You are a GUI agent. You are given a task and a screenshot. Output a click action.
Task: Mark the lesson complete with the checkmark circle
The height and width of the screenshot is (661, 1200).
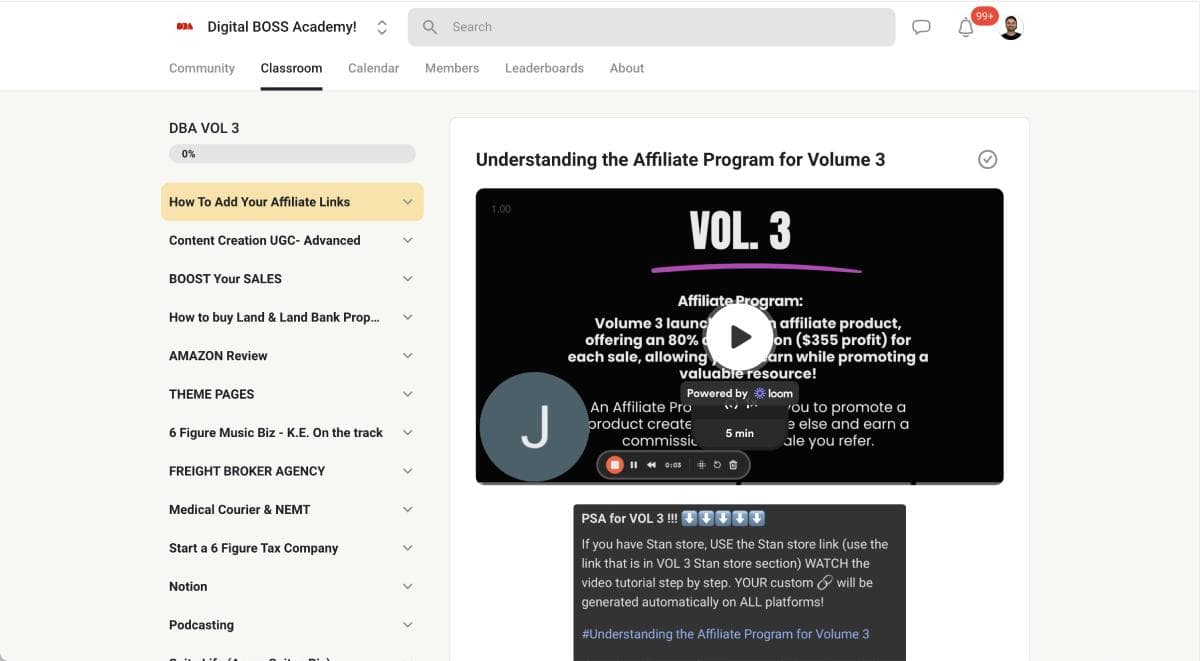(987, 159)
